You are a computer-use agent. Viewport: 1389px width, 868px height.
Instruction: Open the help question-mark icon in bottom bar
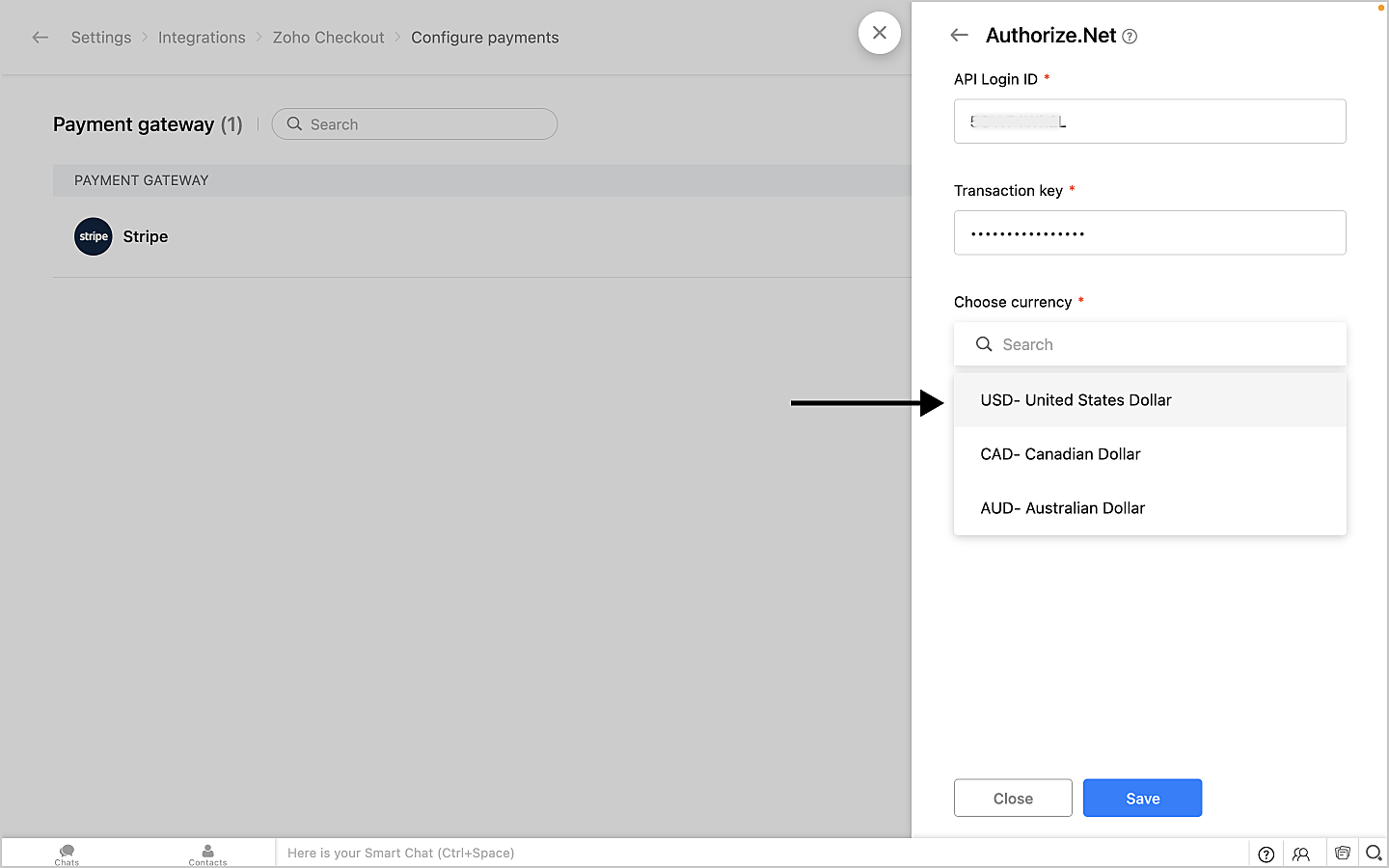1266,854
